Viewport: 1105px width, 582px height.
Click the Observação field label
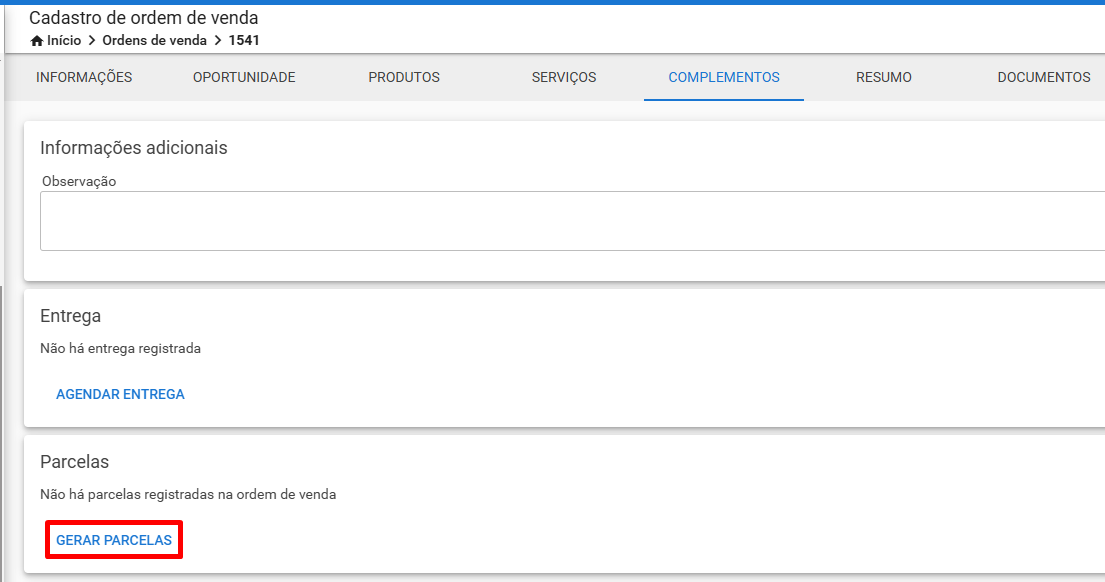click(79, 182)
